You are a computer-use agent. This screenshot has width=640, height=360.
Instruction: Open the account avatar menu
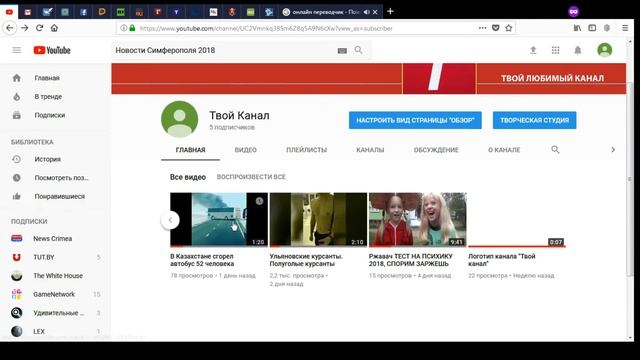pos(604,50)
